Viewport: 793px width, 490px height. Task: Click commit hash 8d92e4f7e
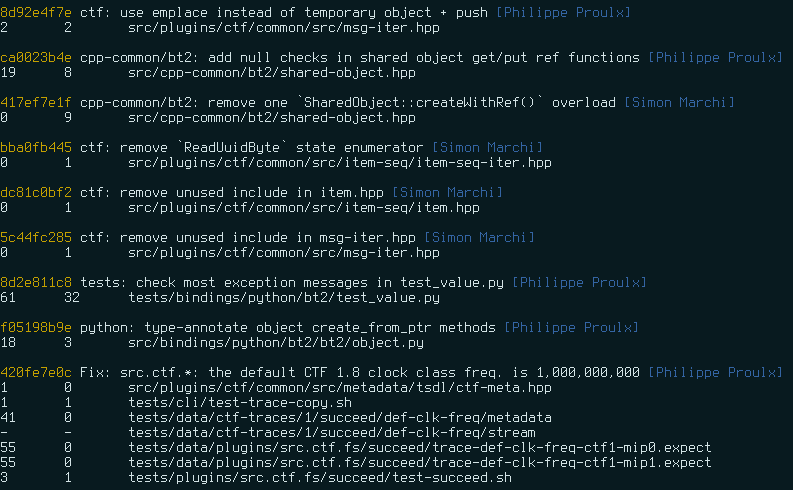coord(36,12)
